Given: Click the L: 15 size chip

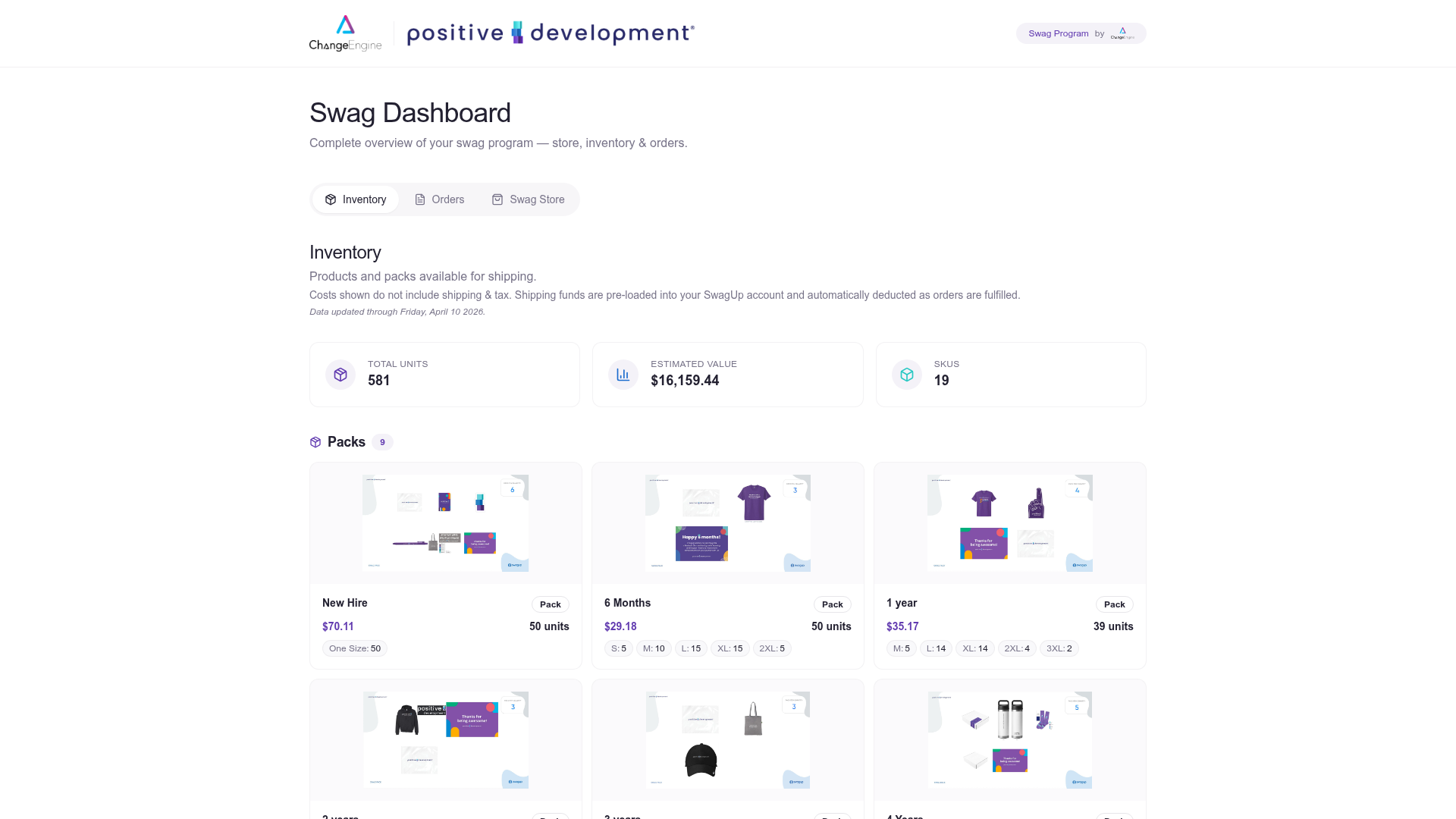Looking at the screenshot, I should coord(691,648).
